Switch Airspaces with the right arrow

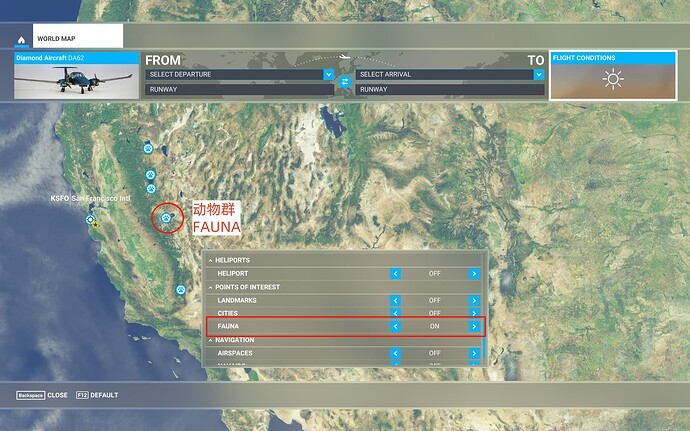click(474, 353)
